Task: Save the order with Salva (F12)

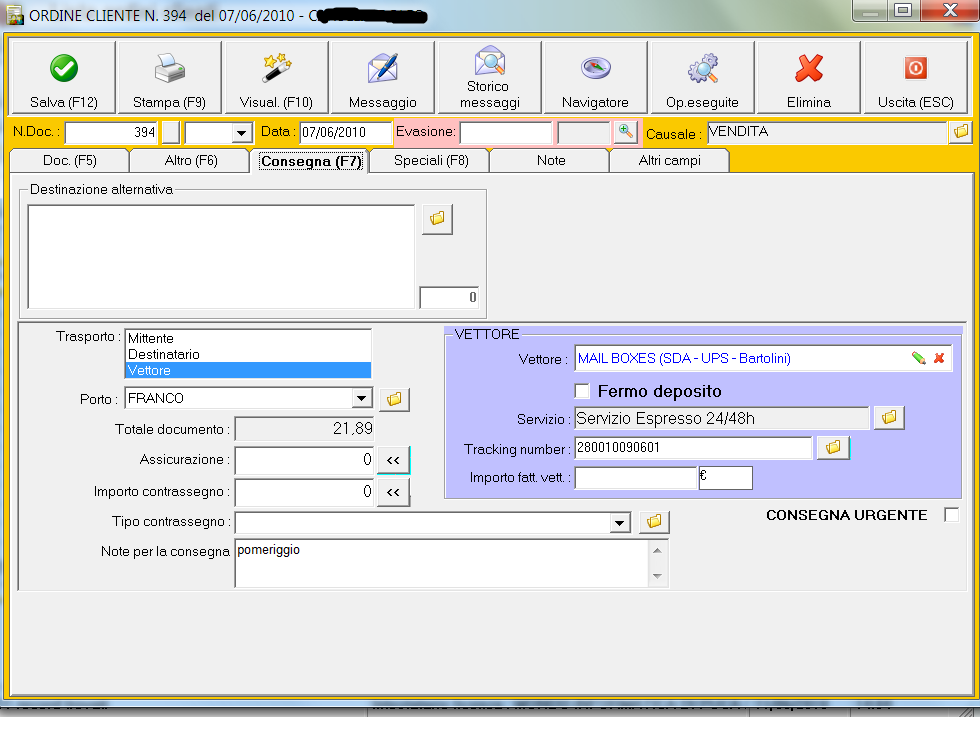Action: pos(64,77)
